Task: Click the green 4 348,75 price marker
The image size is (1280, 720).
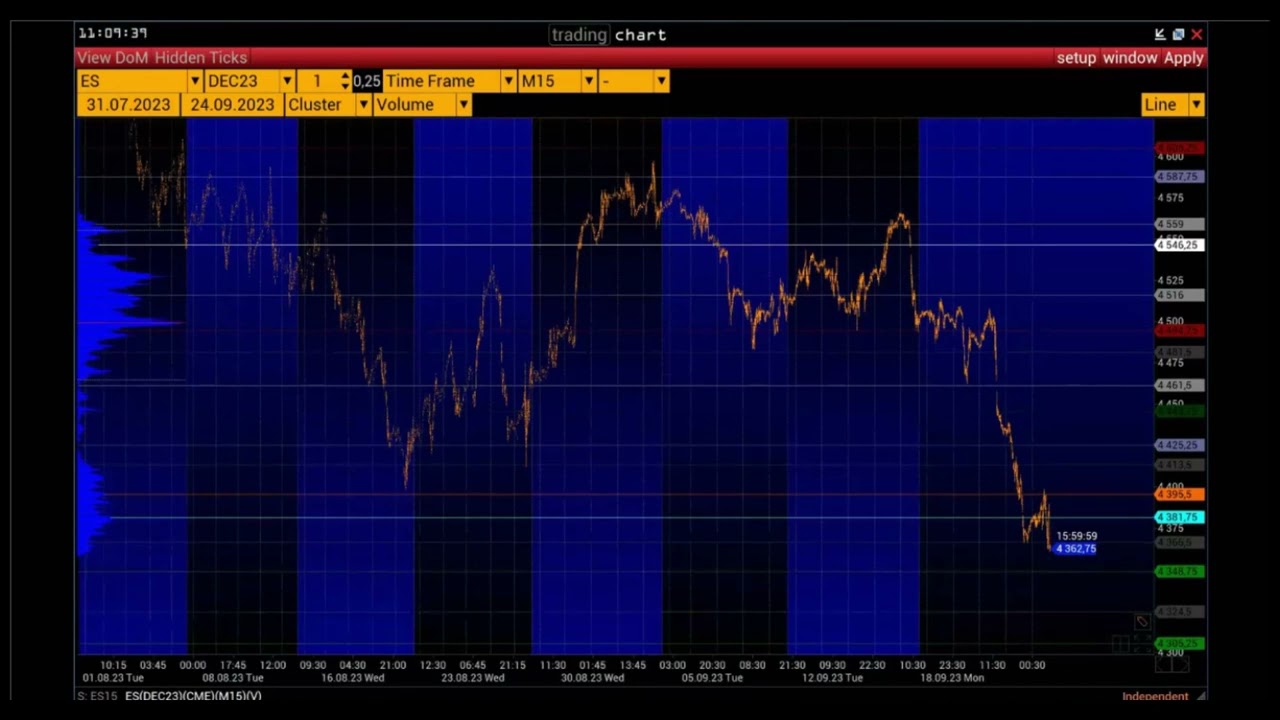Action: coord(1179,572)
